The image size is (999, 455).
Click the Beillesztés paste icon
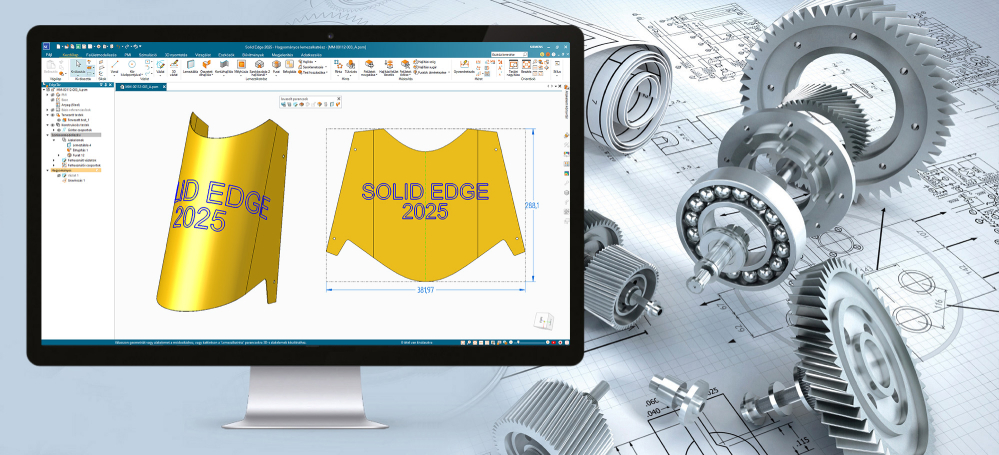tap(51, 64)
